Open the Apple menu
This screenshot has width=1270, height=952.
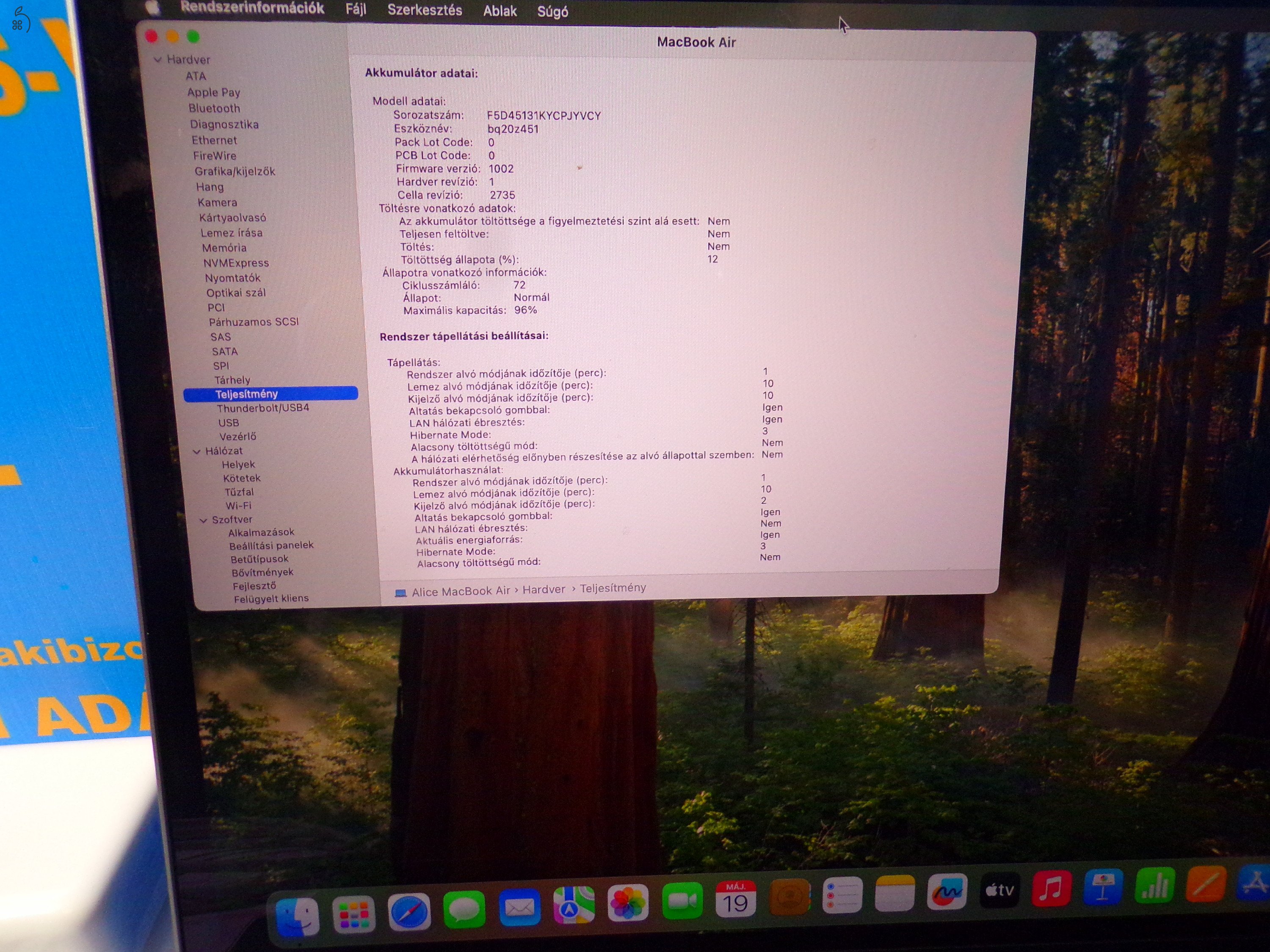153,7
